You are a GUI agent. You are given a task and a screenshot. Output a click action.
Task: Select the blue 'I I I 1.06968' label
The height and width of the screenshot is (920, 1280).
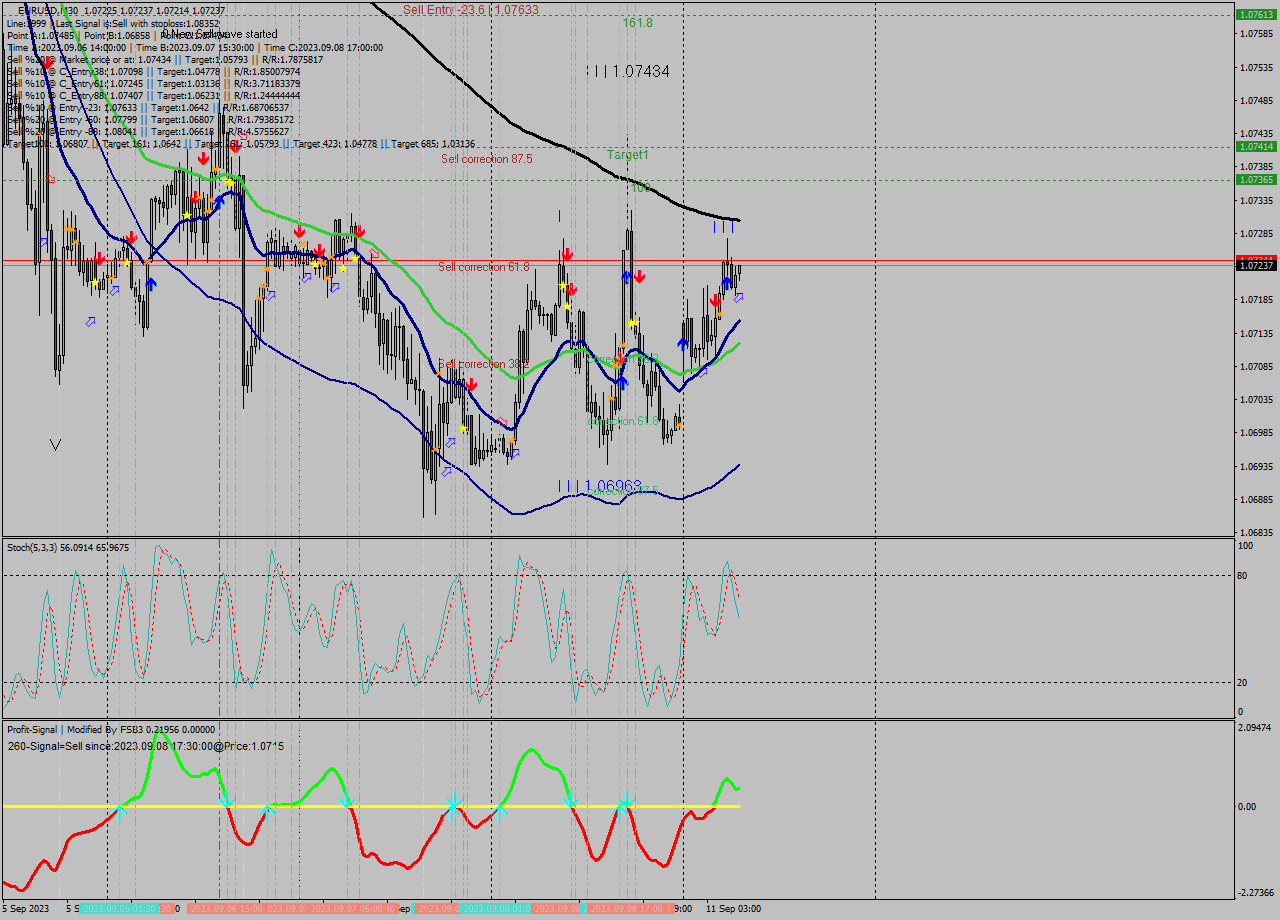(600, 486)
